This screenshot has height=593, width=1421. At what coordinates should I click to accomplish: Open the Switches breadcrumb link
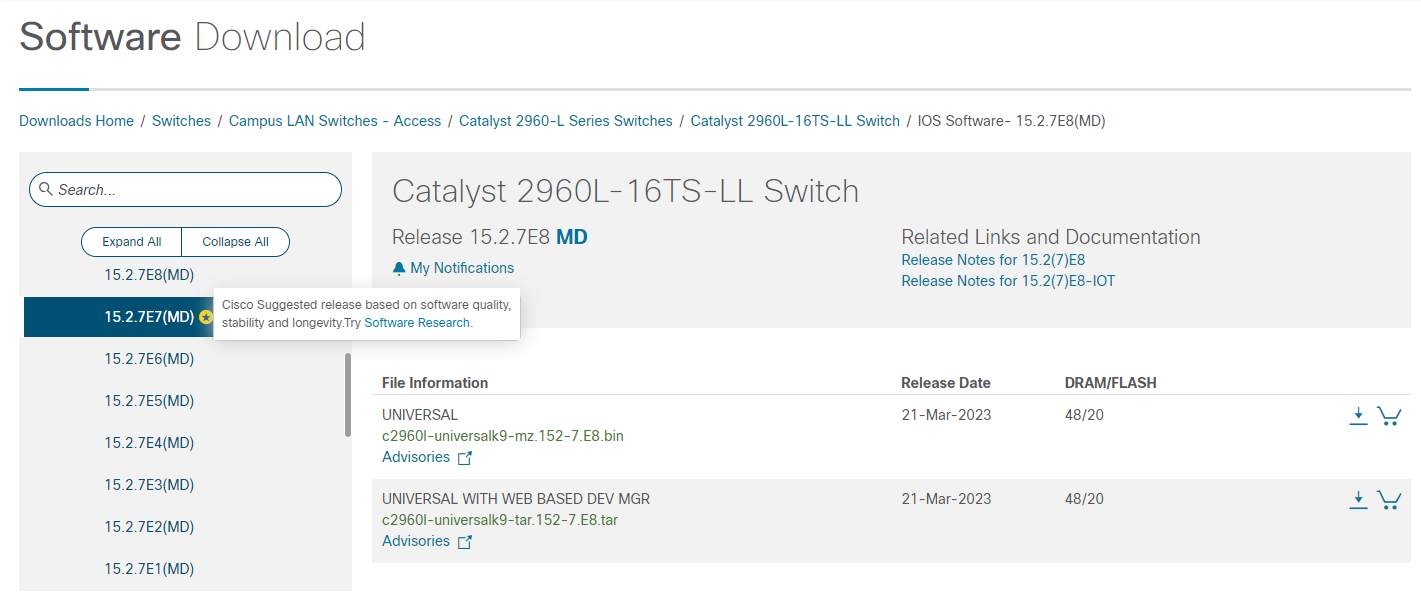[181, 121]
